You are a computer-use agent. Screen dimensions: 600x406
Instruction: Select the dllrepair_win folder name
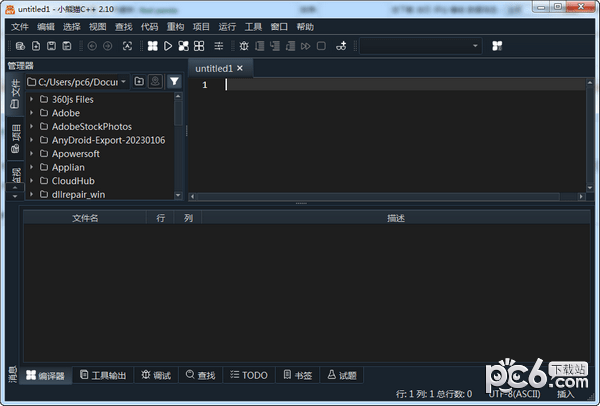(x=78, y=195)
